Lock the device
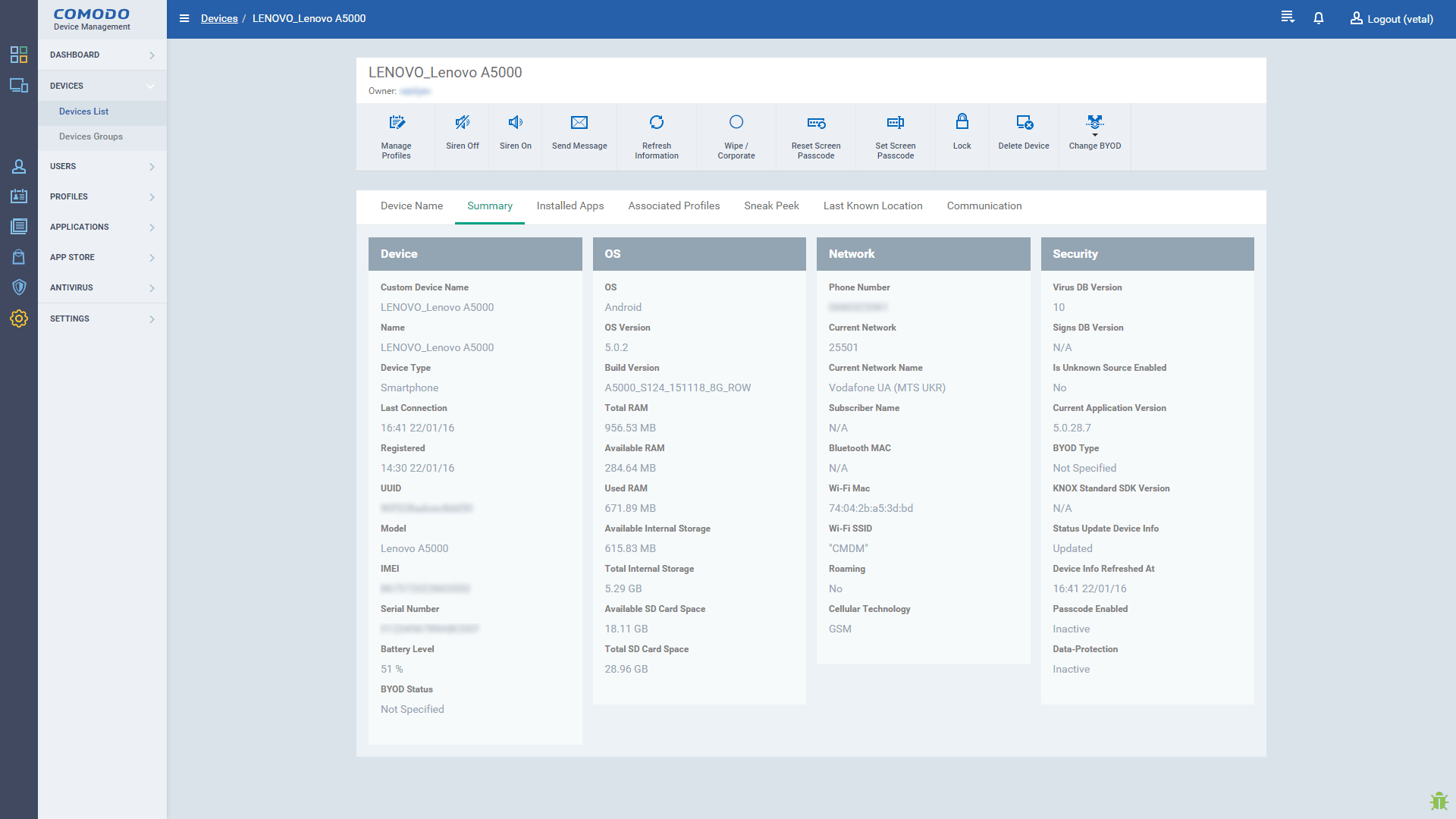Image resolution: width=1456 pixels, height=819 pixels. [962, 136]
